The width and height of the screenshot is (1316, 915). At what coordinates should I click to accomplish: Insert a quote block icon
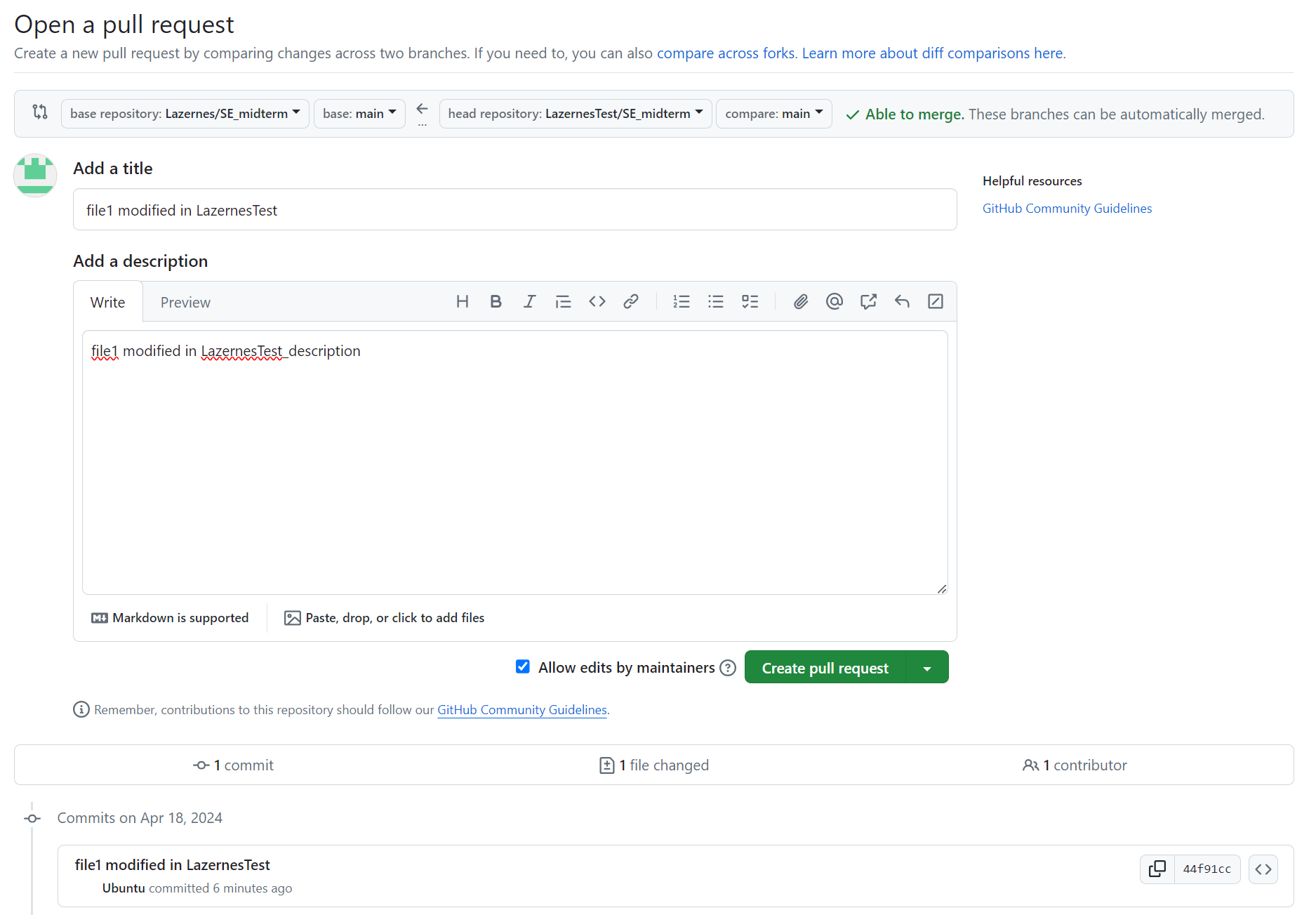[x=563, y=302]
